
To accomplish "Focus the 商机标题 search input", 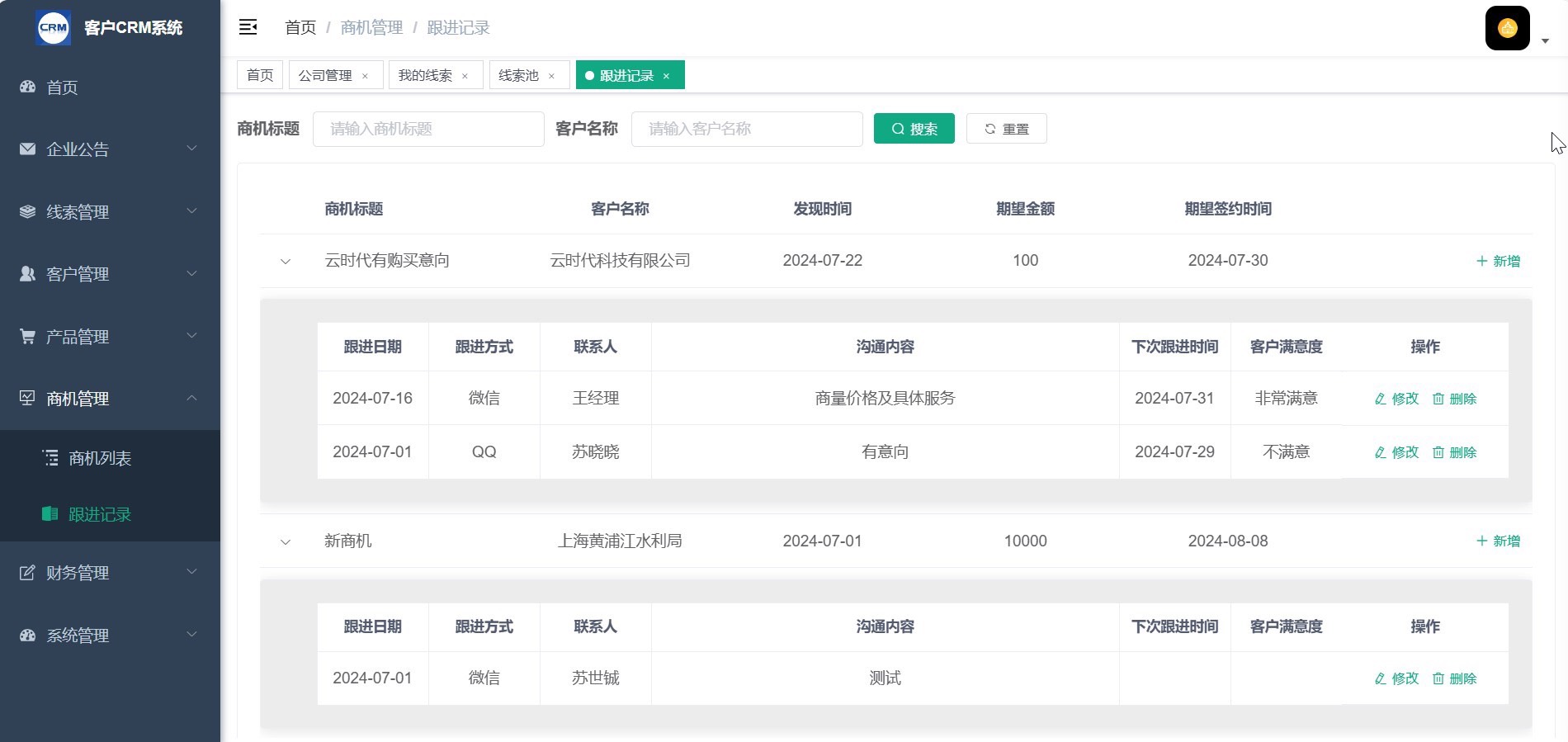I will 428,129.
